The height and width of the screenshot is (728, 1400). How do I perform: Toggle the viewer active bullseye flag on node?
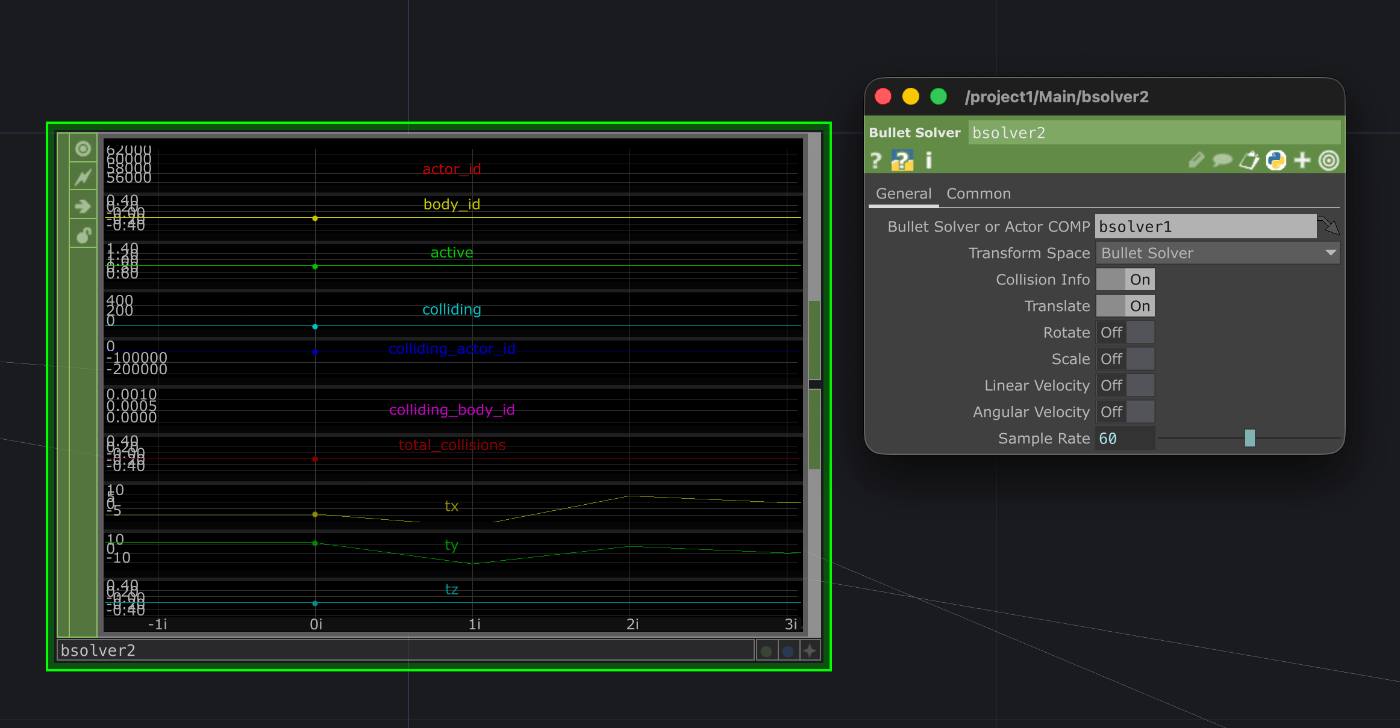[x=83, y=149]
